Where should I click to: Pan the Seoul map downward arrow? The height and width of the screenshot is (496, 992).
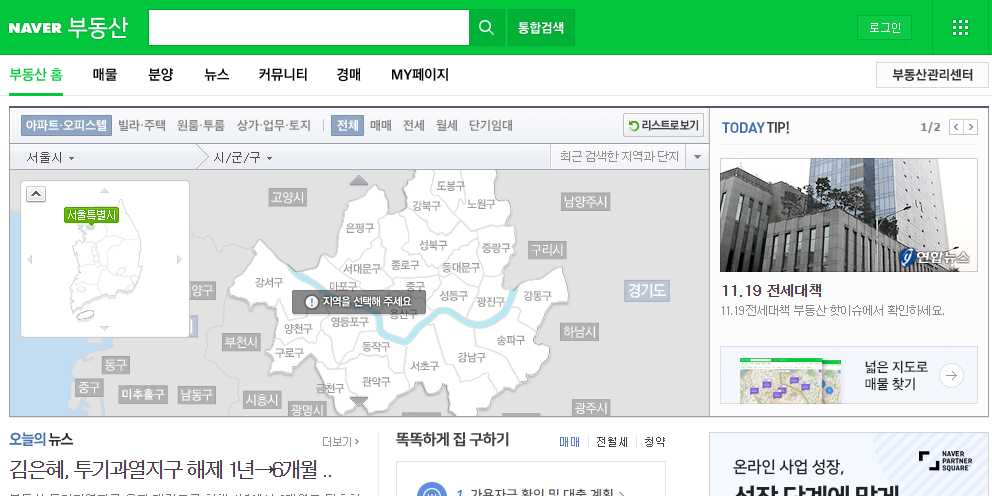click(x=359, y=401)
